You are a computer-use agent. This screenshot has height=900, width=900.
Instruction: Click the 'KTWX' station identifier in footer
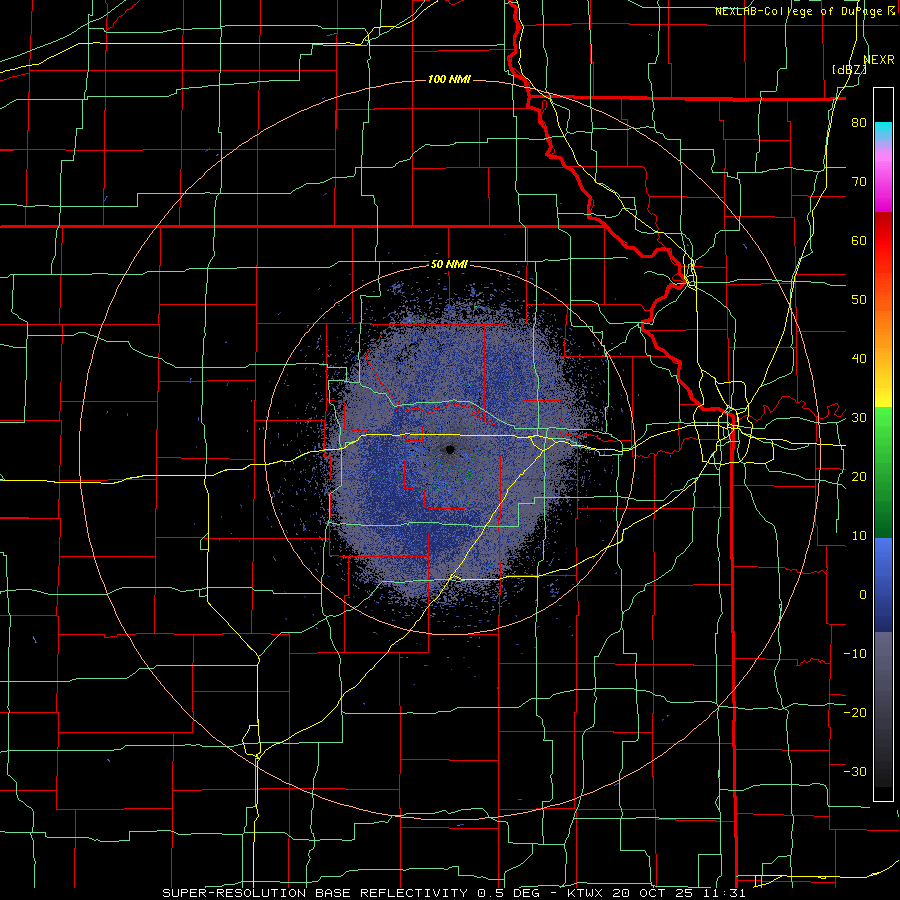coord(586,893)
